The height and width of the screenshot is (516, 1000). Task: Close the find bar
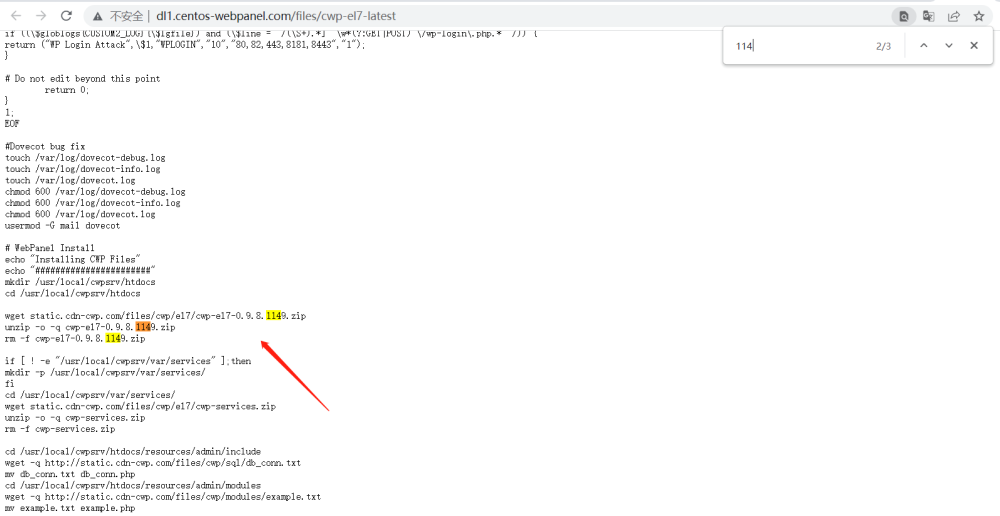[x=974, y=45]
